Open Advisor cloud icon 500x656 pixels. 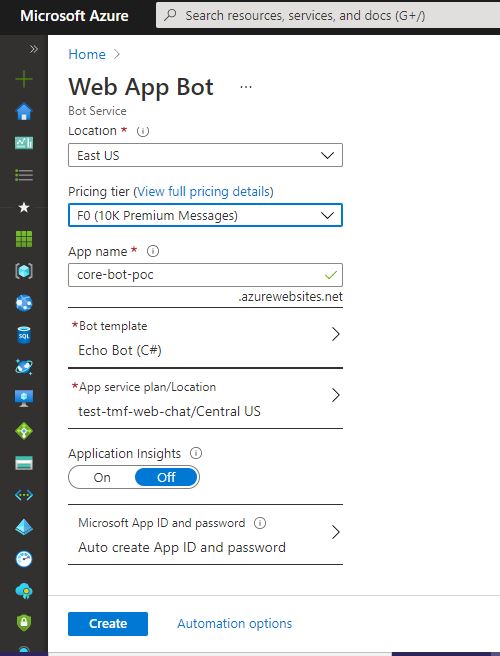coord(24,591)
